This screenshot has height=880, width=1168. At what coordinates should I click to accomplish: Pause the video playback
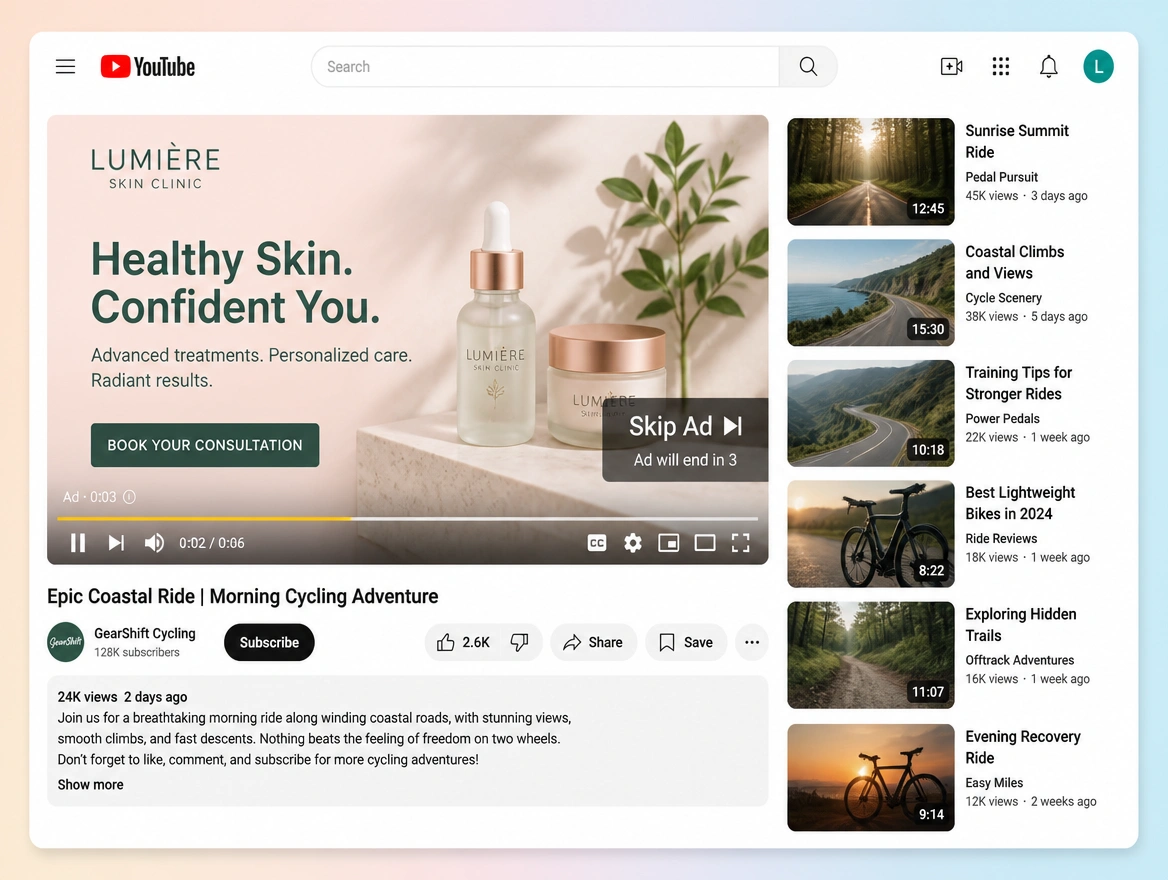[x=77, y=542]
